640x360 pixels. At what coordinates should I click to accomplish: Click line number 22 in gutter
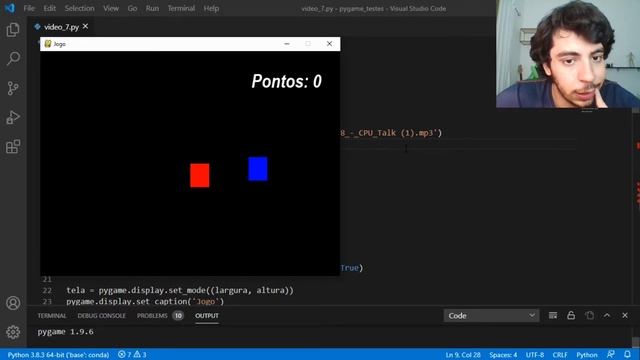click(47, 290)
